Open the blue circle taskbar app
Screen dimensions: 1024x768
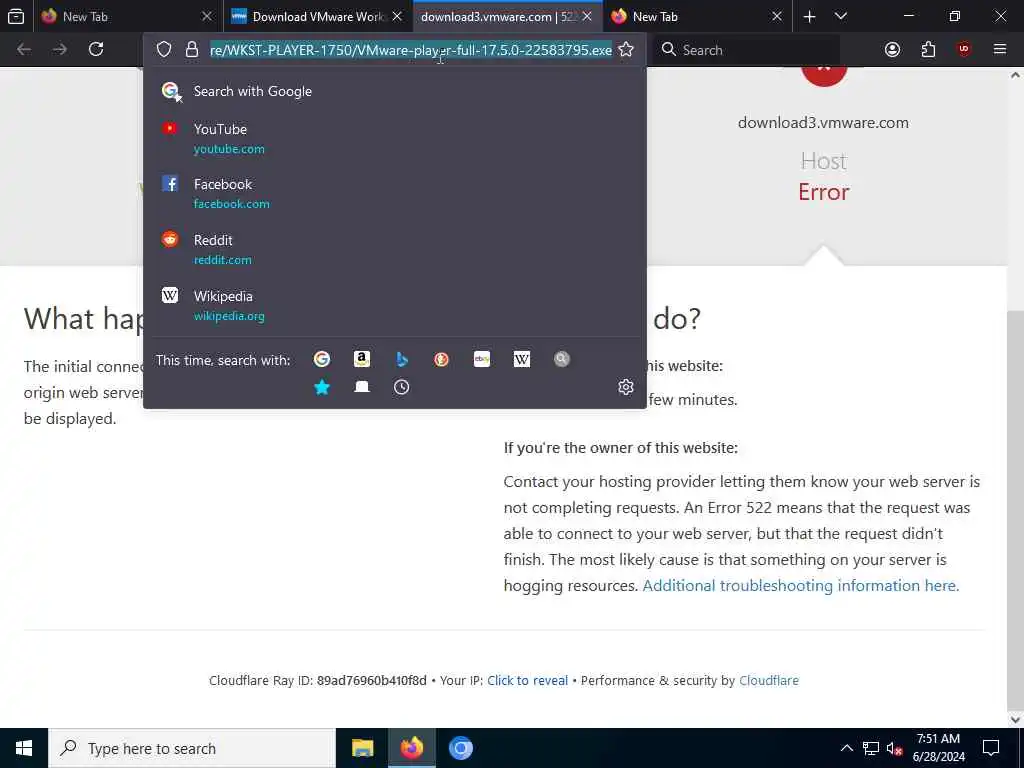[460, 748]
